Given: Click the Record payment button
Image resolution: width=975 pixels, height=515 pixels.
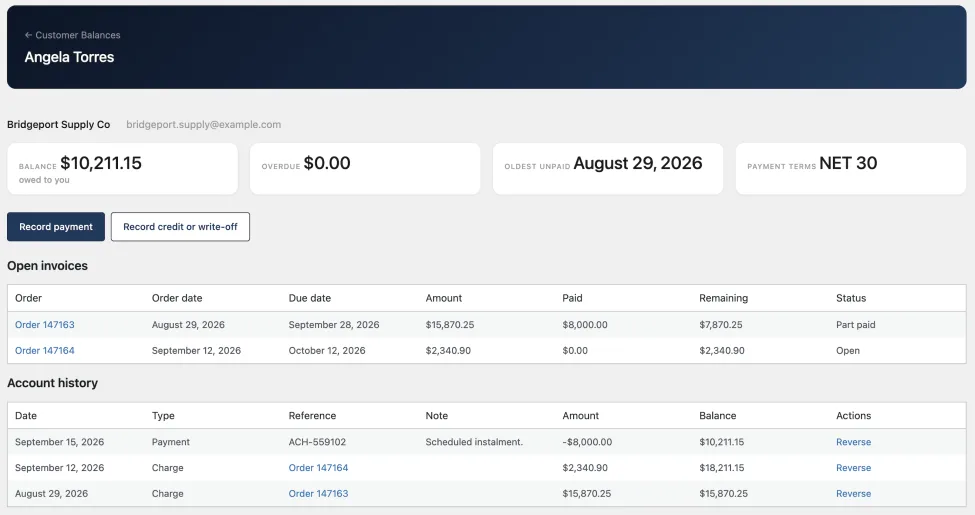Looking at the screenshot, I should coord(56,226).
